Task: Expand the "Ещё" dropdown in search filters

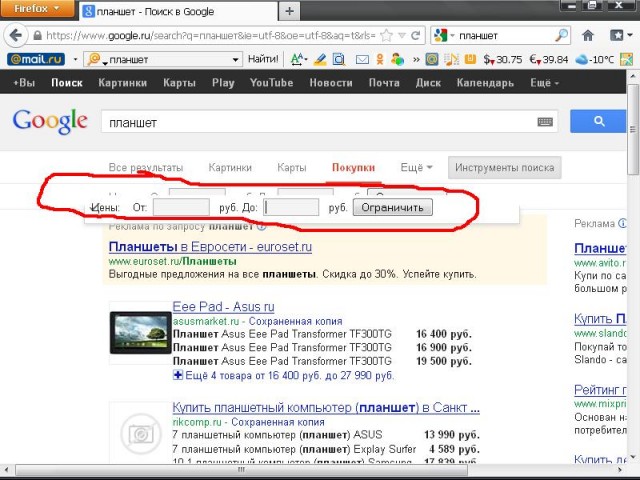Action: tap(416, 168)
